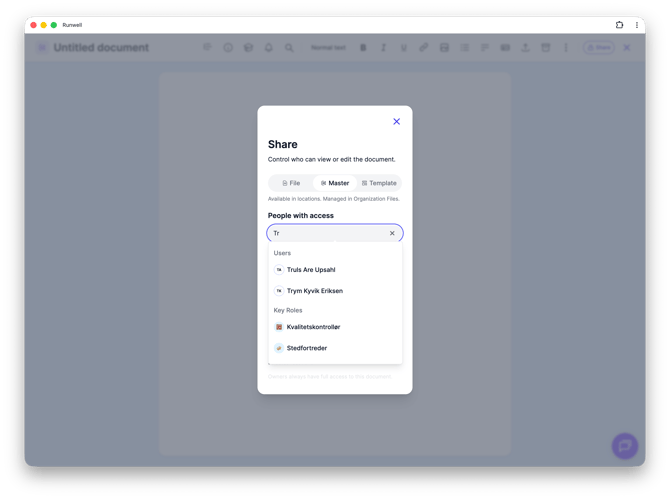
Task: Toggle bold formatting in the toolbar
Action: (x=363, y=47)
